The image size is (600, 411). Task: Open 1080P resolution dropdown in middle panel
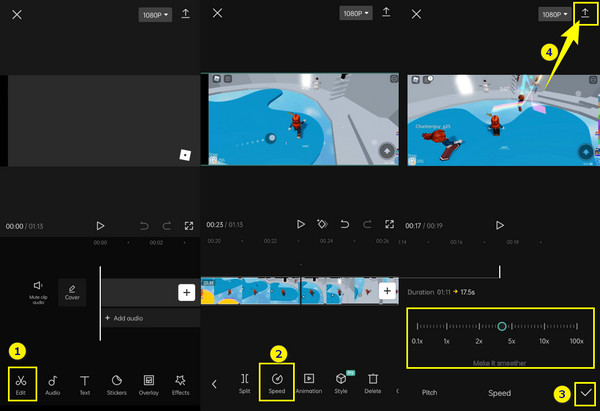point(356,13)
